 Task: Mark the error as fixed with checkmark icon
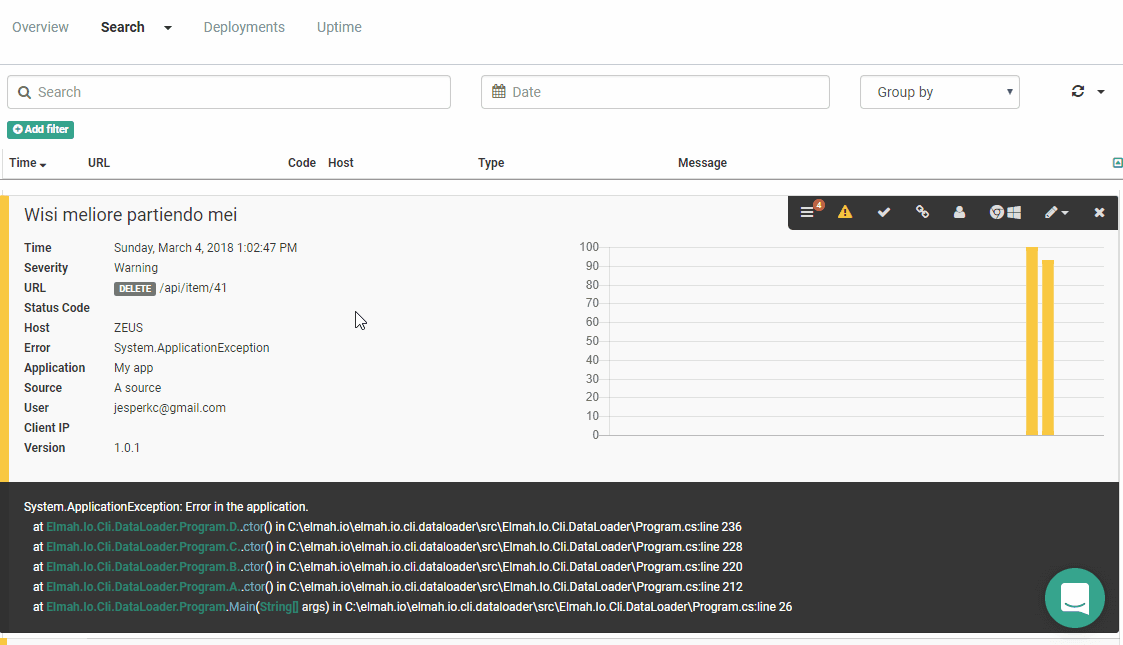883,213
